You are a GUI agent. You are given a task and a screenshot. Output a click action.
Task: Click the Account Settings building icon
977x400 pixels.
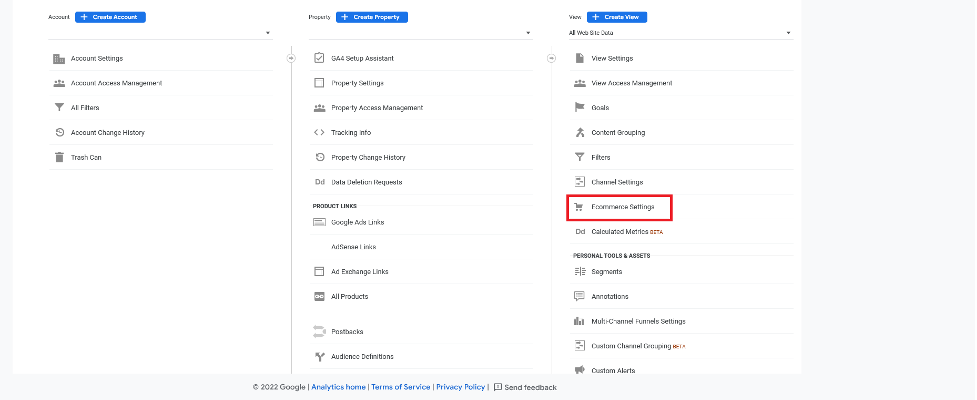[59, 59]
